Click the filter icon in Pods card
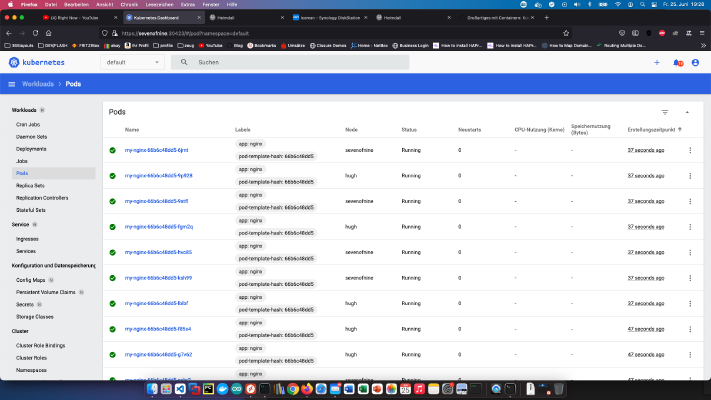The width and height of the screenshot is (711, 400). tap(665, 112)
